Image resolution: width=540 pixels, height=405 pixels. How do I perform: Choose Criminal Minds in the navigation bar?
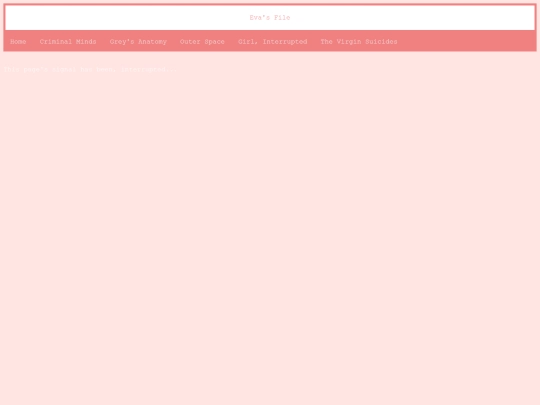68,42
